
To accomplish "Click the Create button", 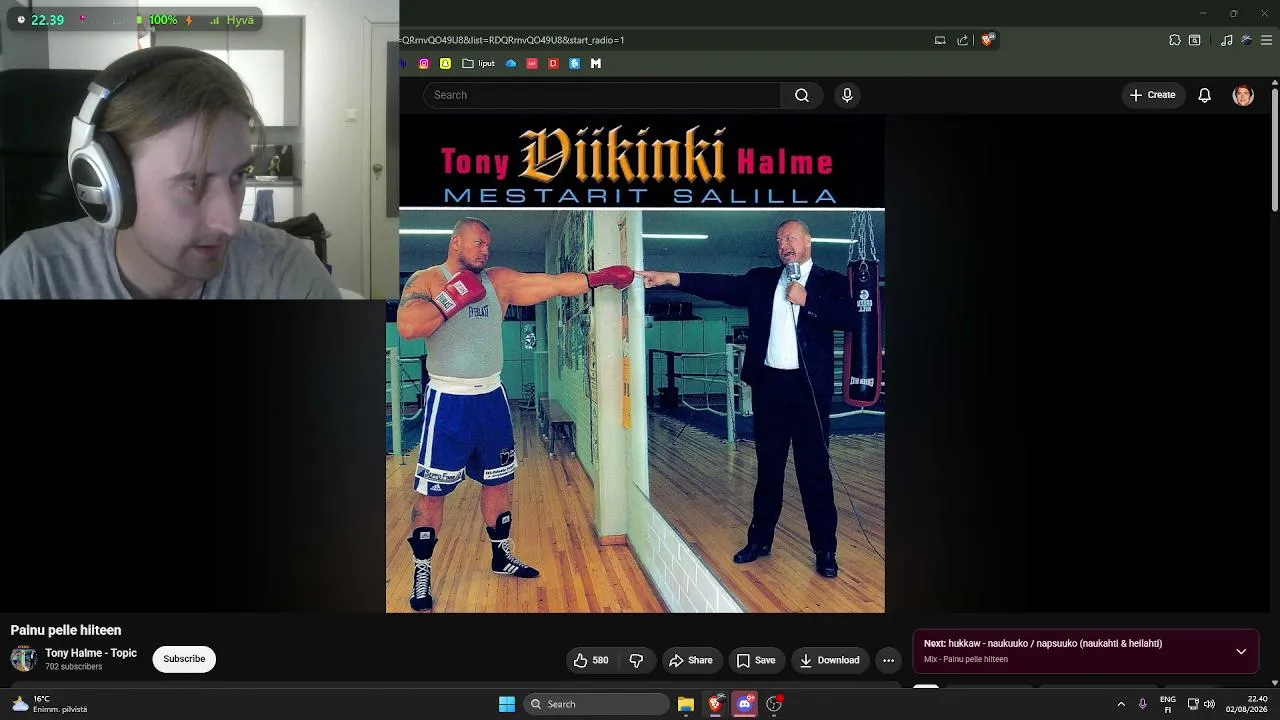I will pyautogui.click(x=1152, y=95).
